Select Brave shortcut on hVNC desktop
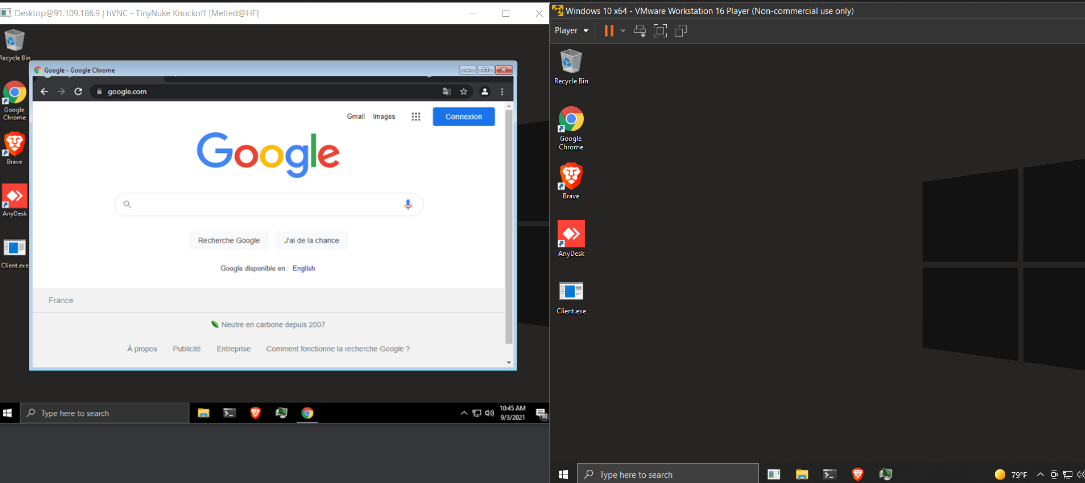This screenshot has height=483, width=1085. click(x=15, y=148)
